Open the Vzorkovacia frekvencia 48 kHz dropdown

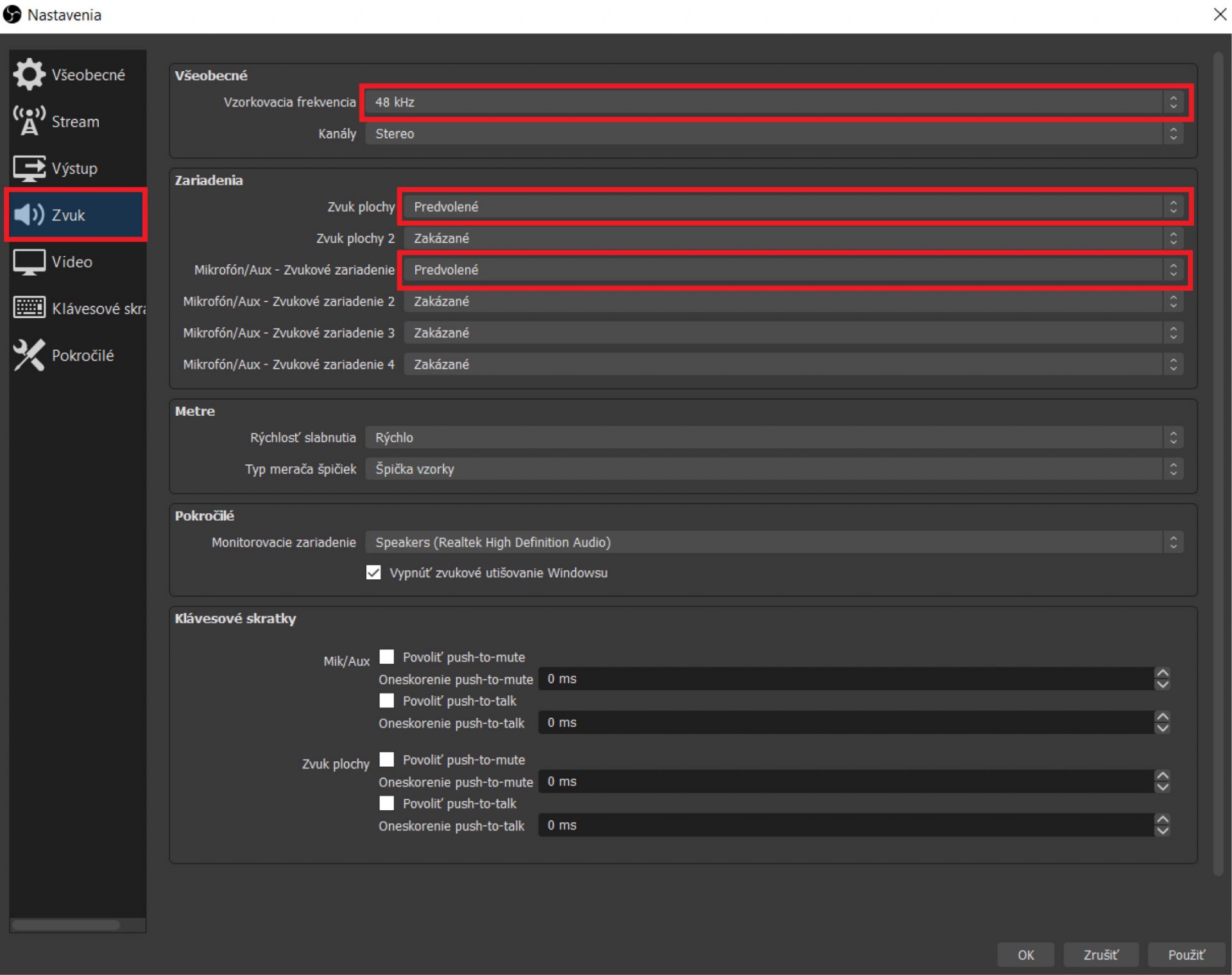(x=774, y=102)
